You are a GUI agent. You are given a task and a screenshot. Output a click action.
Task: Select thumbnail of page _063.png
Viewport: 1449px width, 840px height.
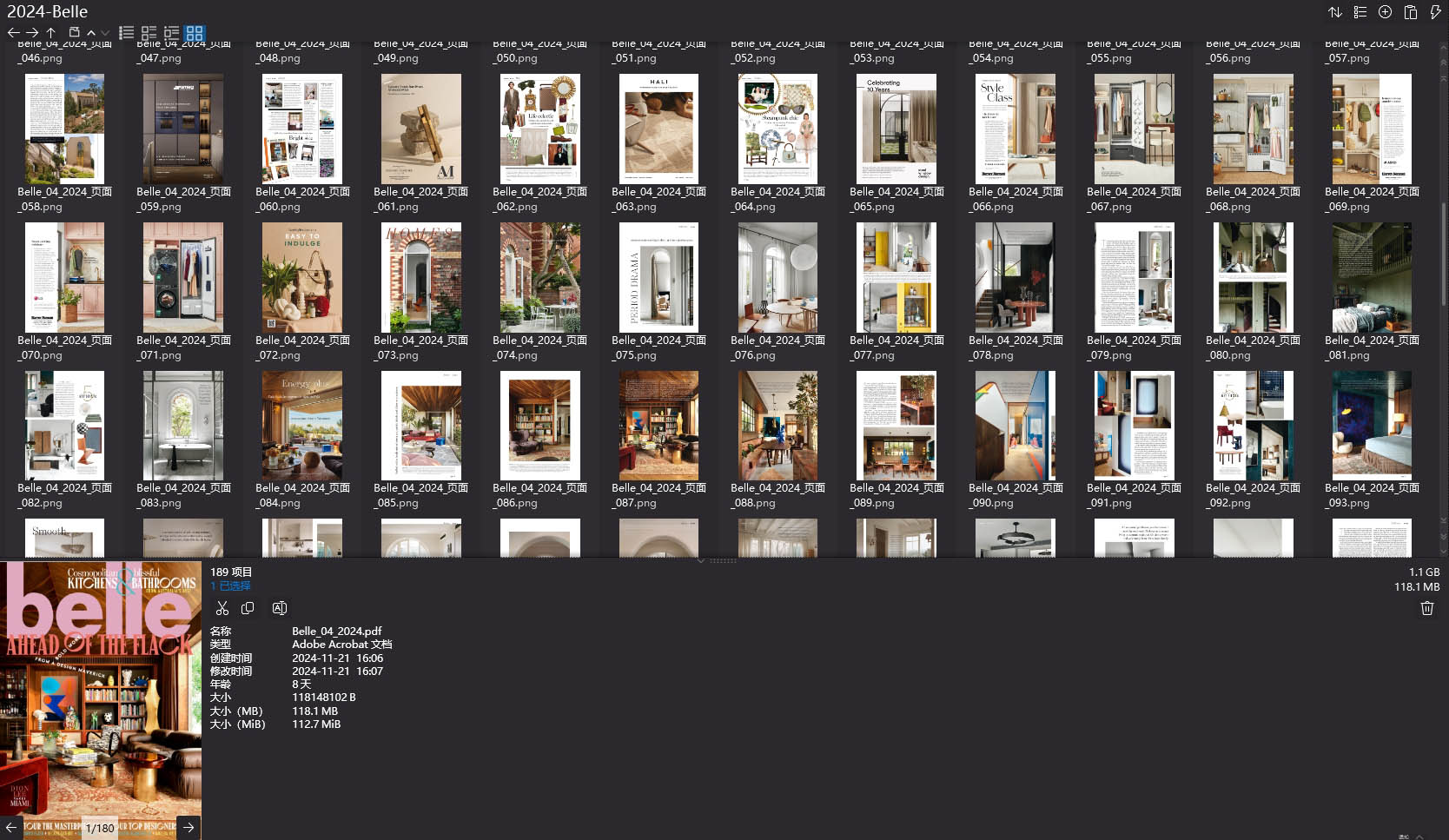coord(659,129)
